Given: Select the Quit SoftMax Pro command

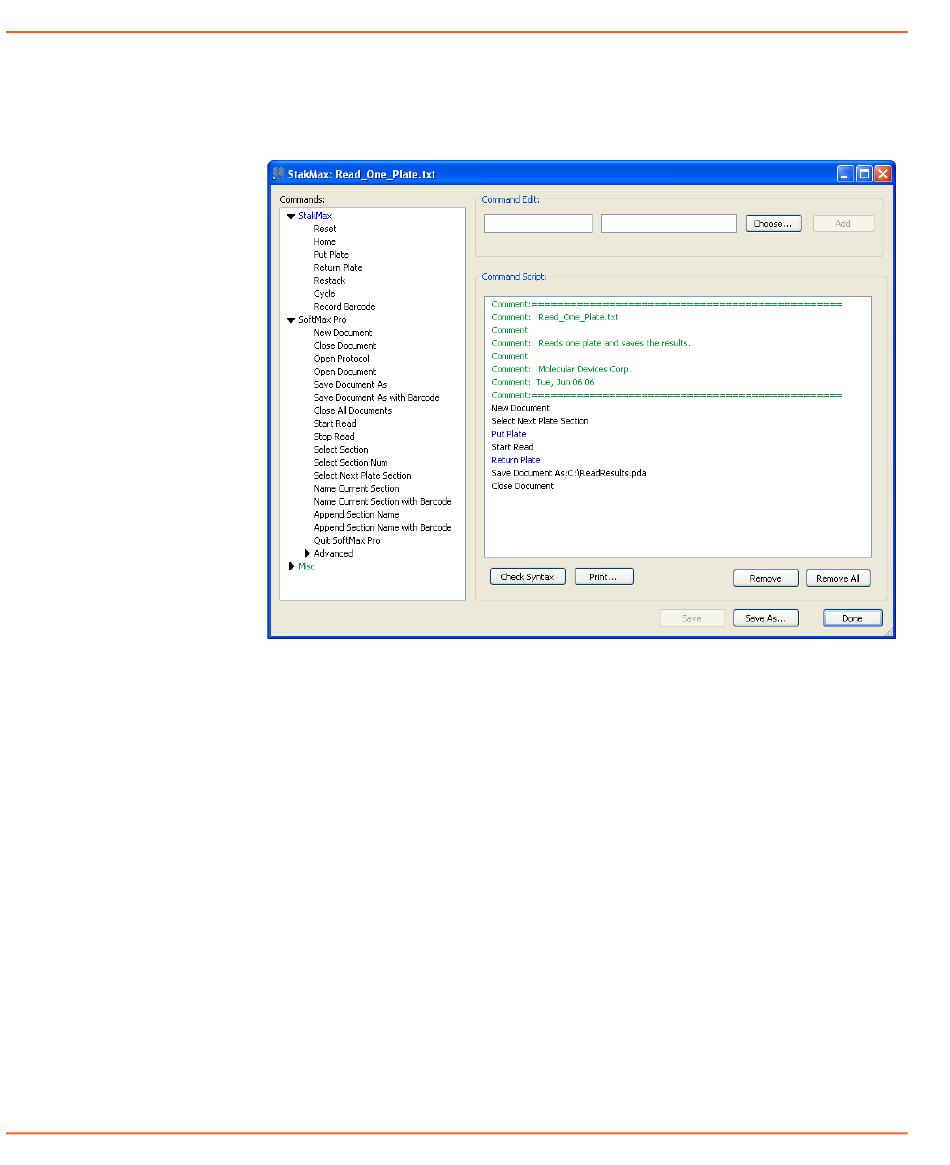Looking at the screenshot, I should pos(346,541).
